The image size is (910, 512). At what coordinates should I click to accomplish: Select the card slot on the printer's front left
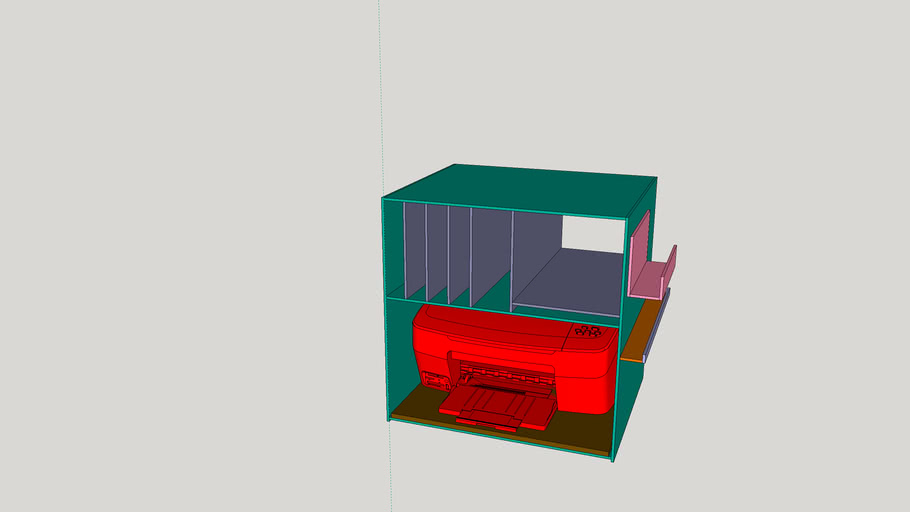(436, 380)
